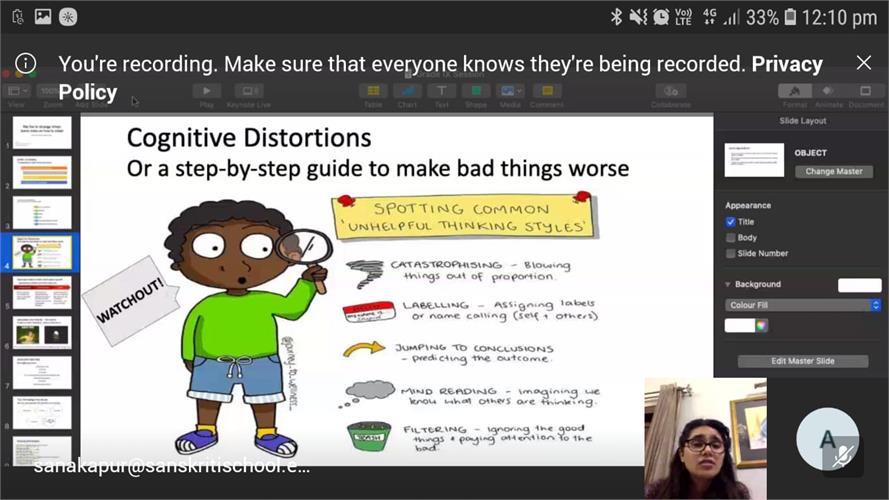Open the colour wheel picker
Image resolution: width=889 pixels, height=500 pixels.
point(761,325)
